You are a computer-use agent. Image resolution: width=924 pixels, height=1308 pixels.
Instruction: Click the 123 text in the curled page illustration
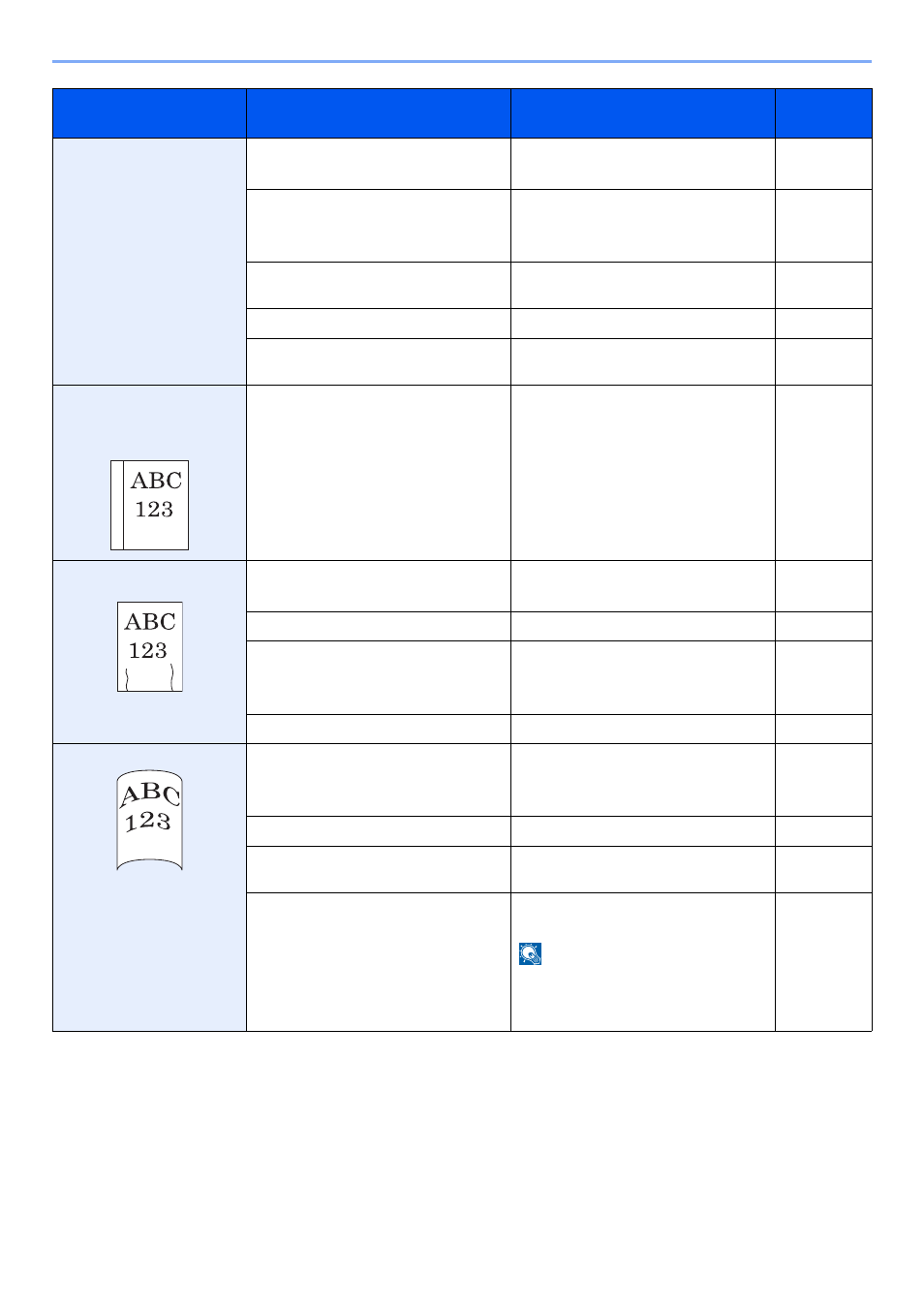coord(147,823)
